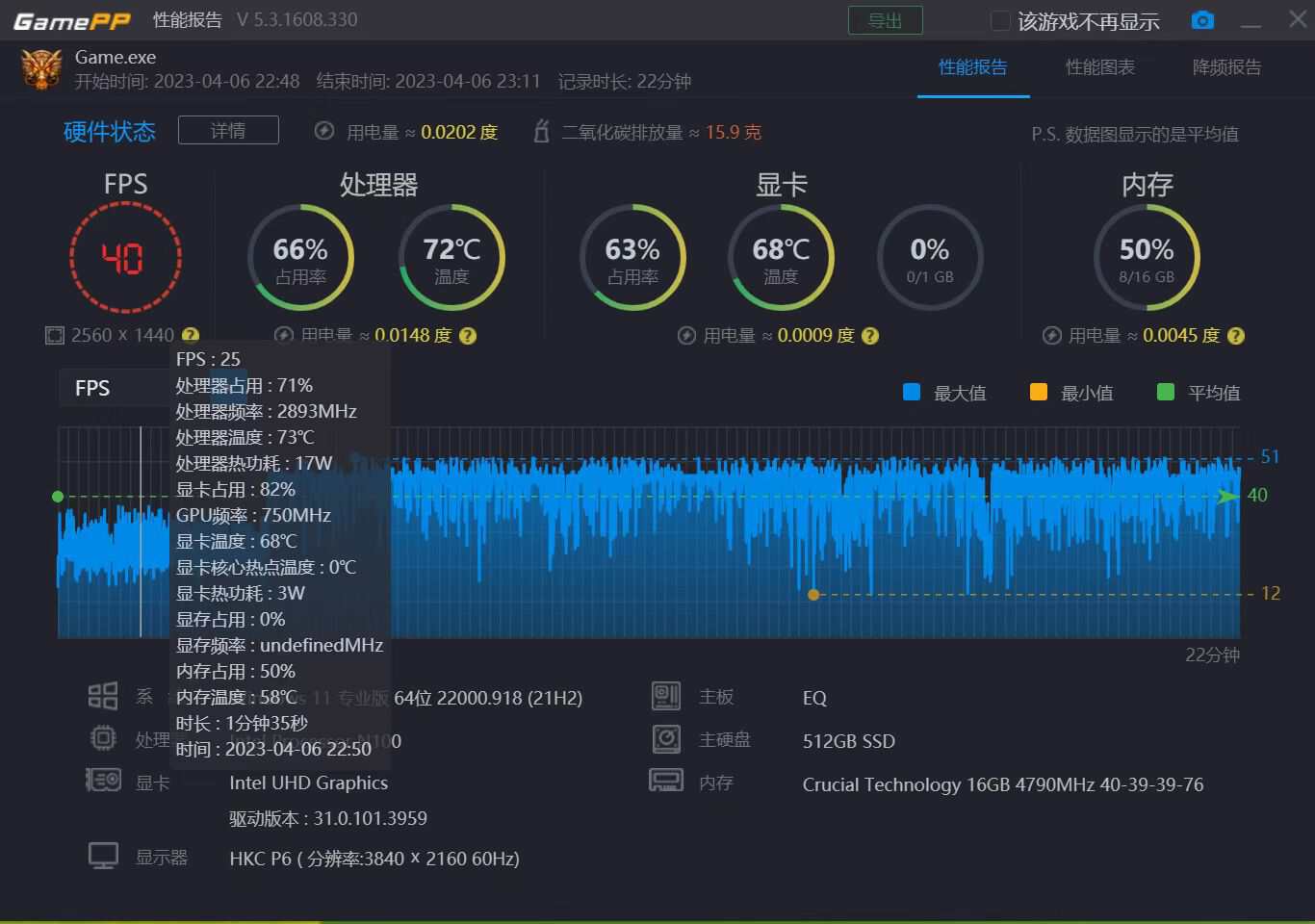Click the processor 72℃ temperature gauge

click(x=451, y=257)
